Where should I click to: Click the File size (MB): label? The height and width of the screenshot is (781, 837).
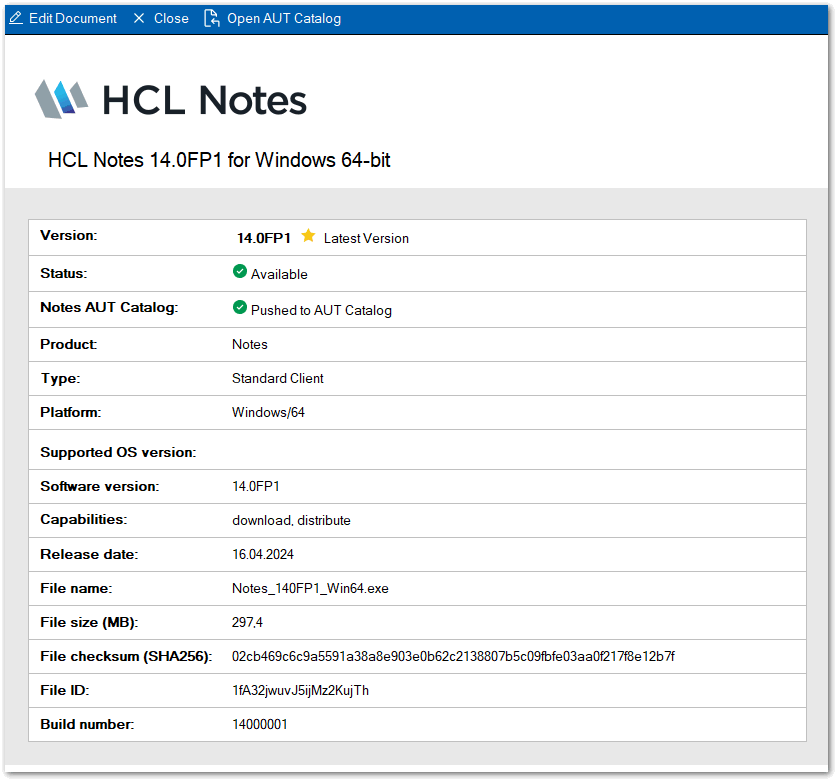[x=89, y=622]
